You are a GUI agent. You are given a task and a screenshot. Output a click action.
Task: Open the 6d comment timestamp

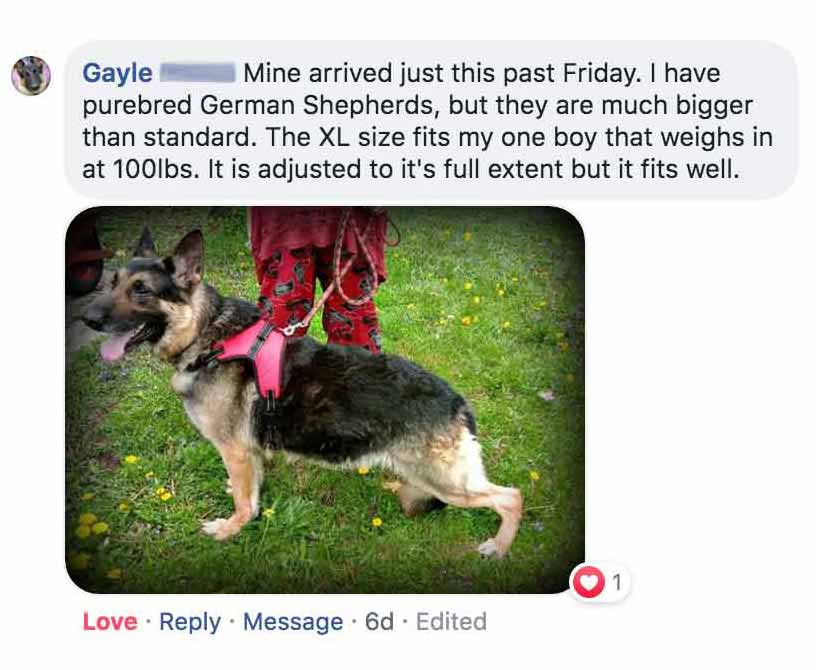pos(379,622)
